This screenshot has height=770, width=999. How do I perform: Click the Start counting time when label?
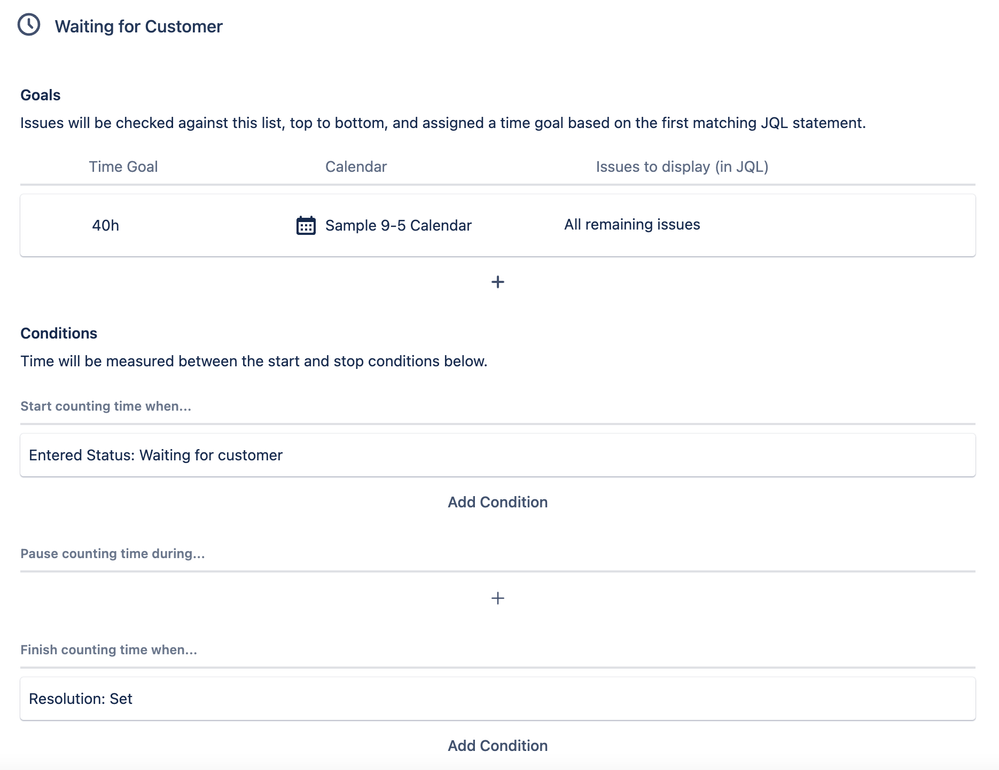[x=106, y=406]
